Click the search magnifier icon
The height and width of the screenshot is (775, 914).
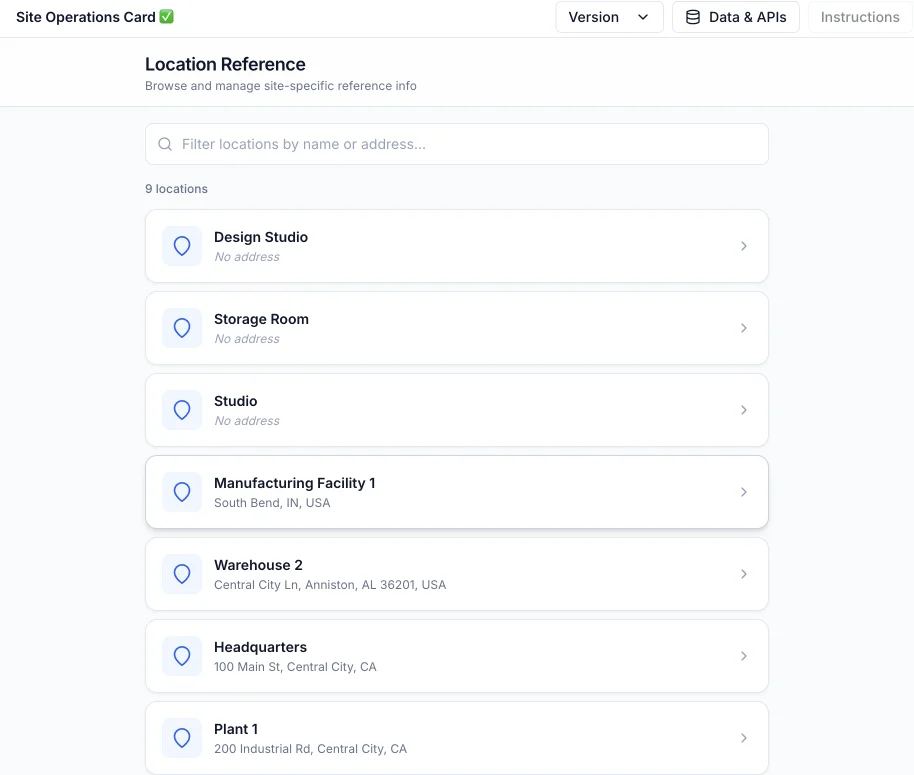tap(166, 144)
